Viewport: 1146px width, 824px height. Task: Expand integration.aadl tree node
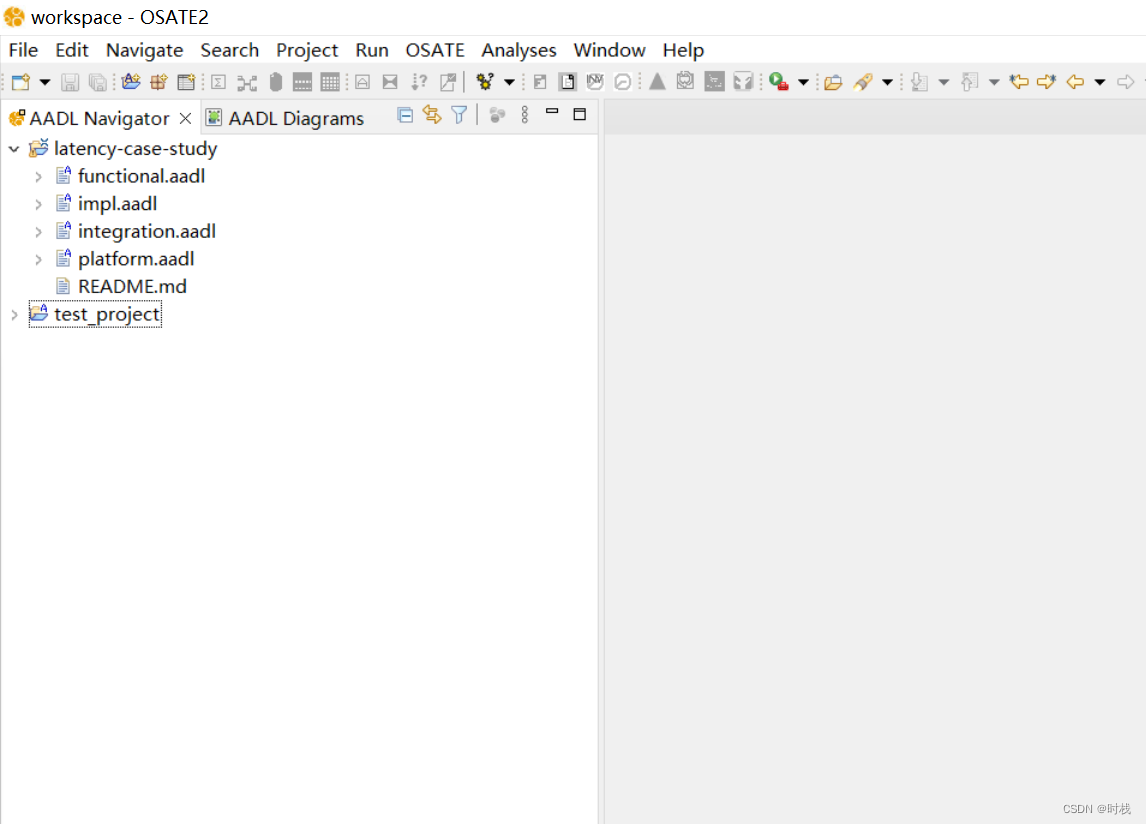tap(39, 232)
